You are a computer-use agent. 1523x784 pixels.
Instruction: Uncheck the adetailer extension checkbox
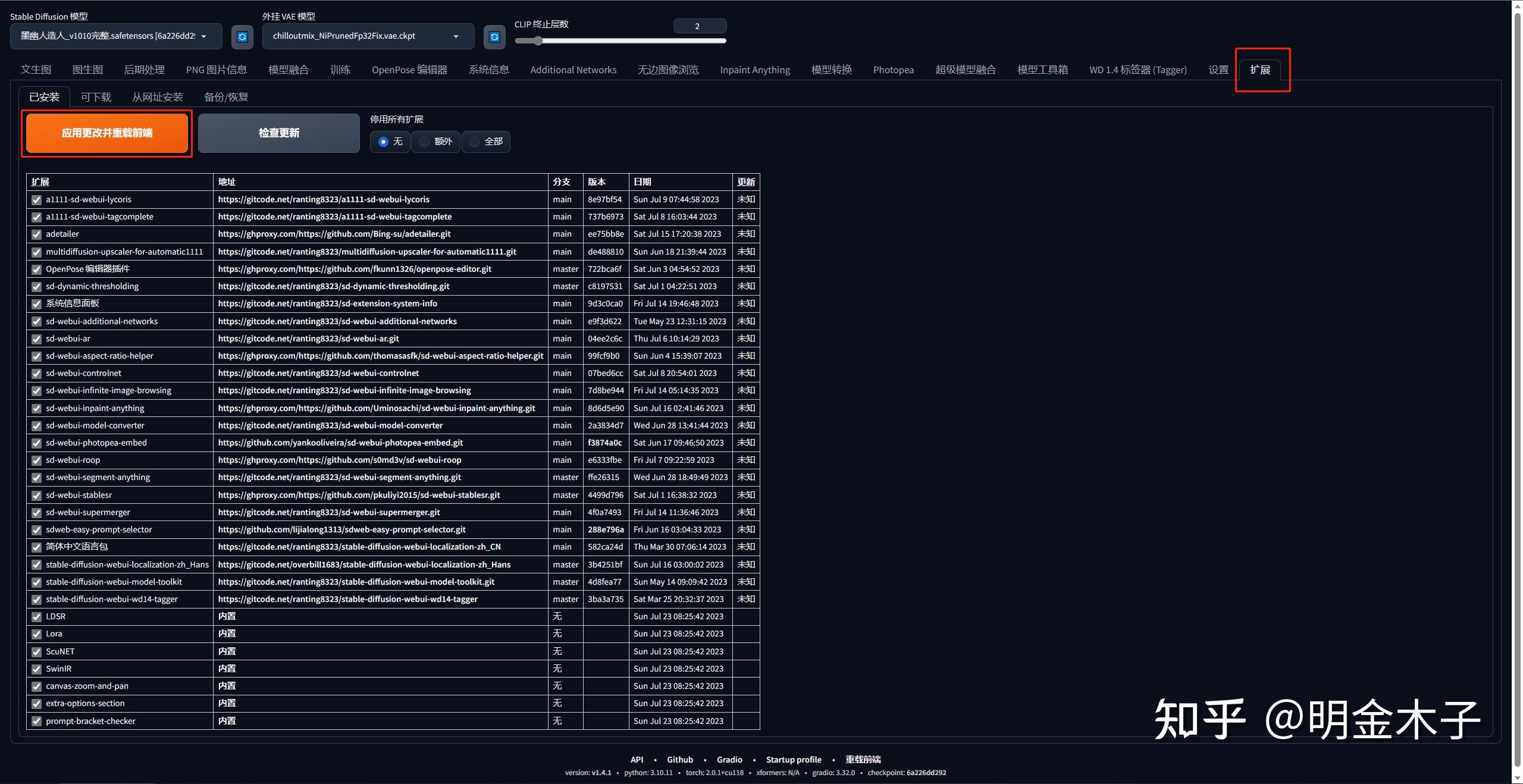tap(36, 234)
